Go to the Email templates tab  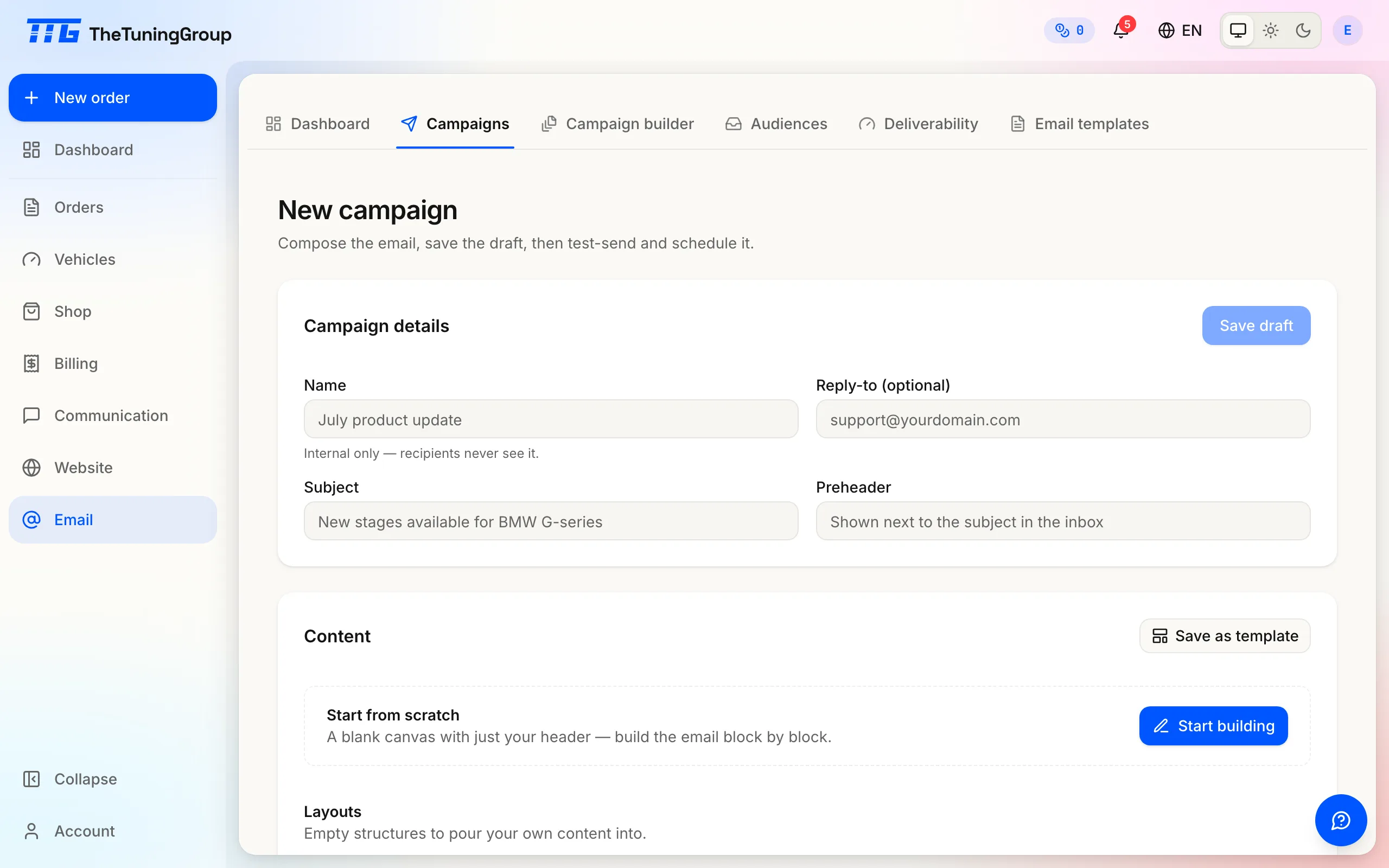(x=1079, y=124)
